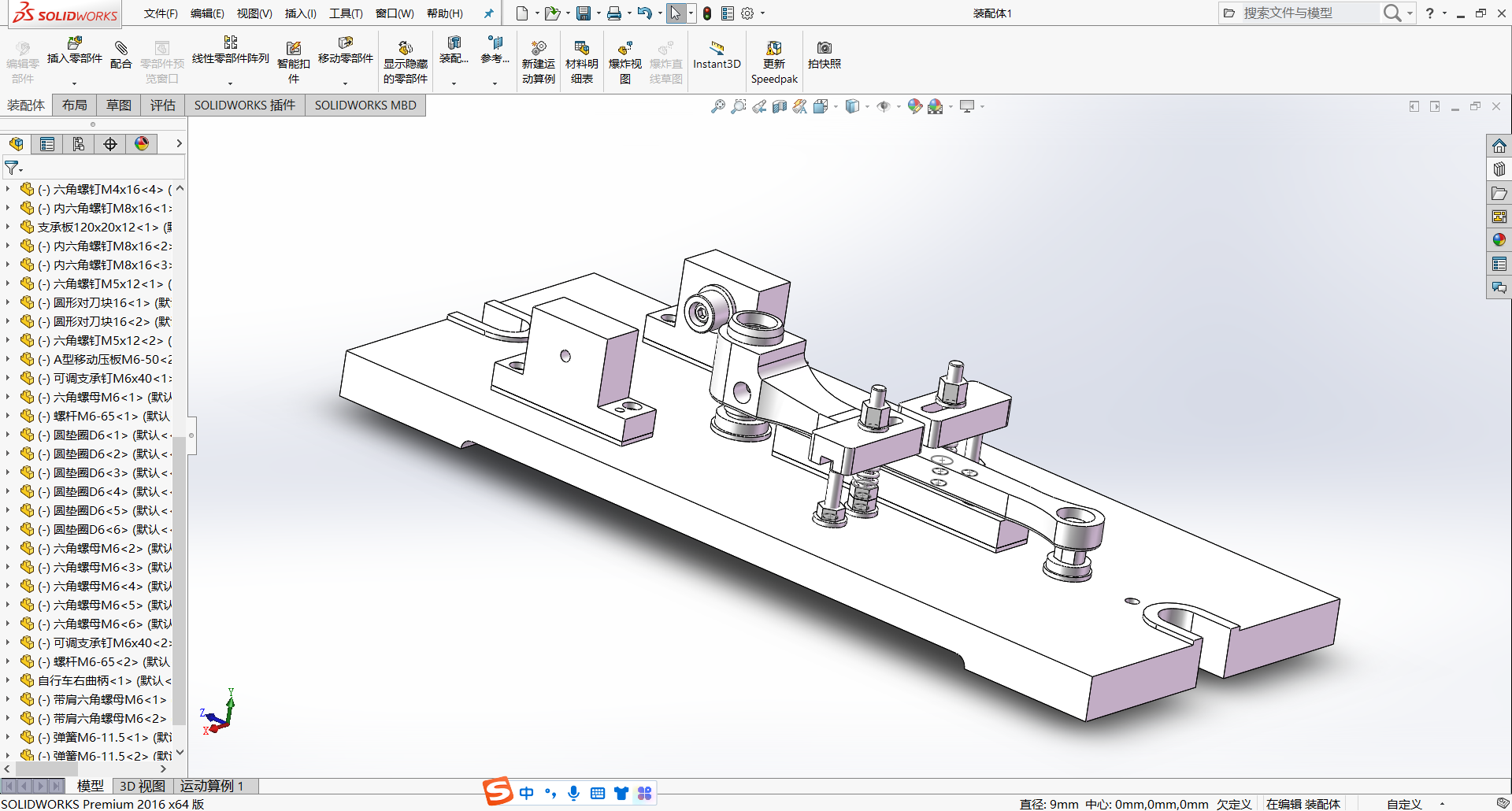Open Linear Component Pattern tool
This screenshot has width=1512, height=811.
tap(231, 43)
